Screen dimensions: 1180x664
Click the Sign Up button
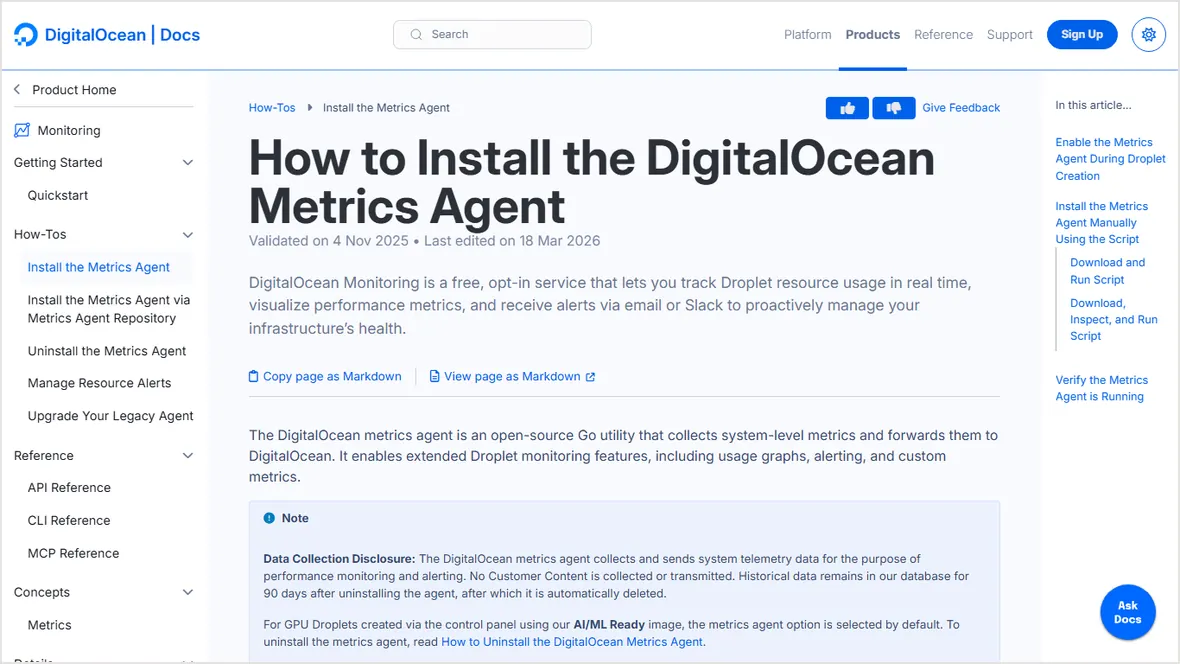coord(1081,35)
